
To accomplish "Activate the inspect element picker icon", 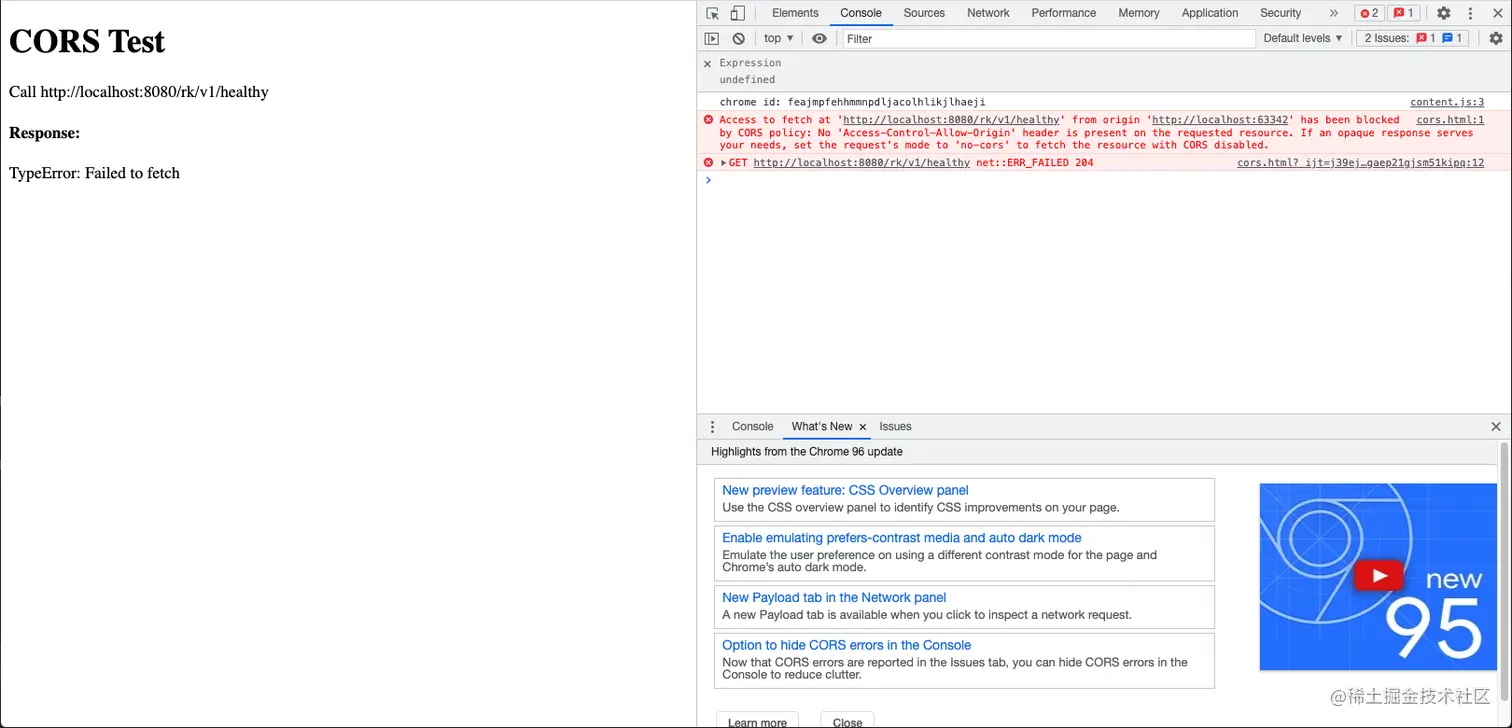I will pyautogui.click(x=712, y=13).
